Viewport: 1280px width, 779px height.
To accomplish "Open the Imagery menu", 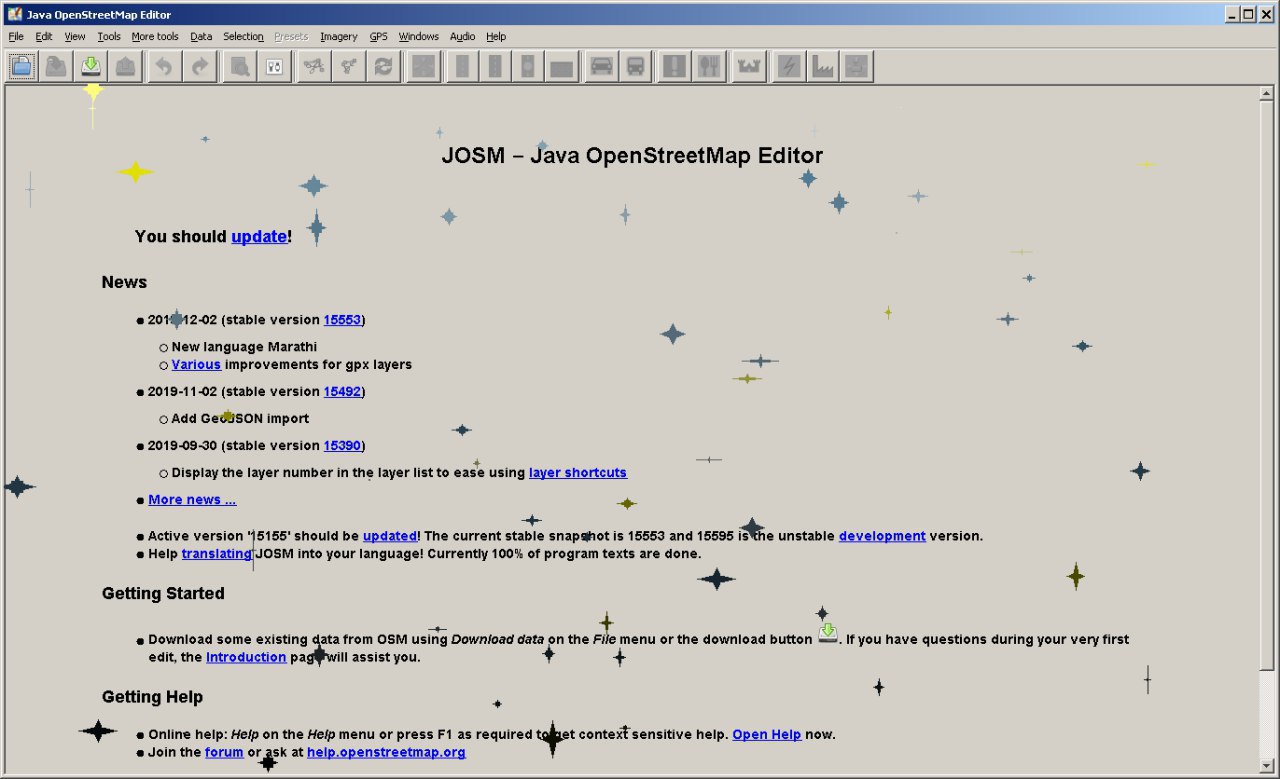I will pyautogui.click(x=339, y=37).
